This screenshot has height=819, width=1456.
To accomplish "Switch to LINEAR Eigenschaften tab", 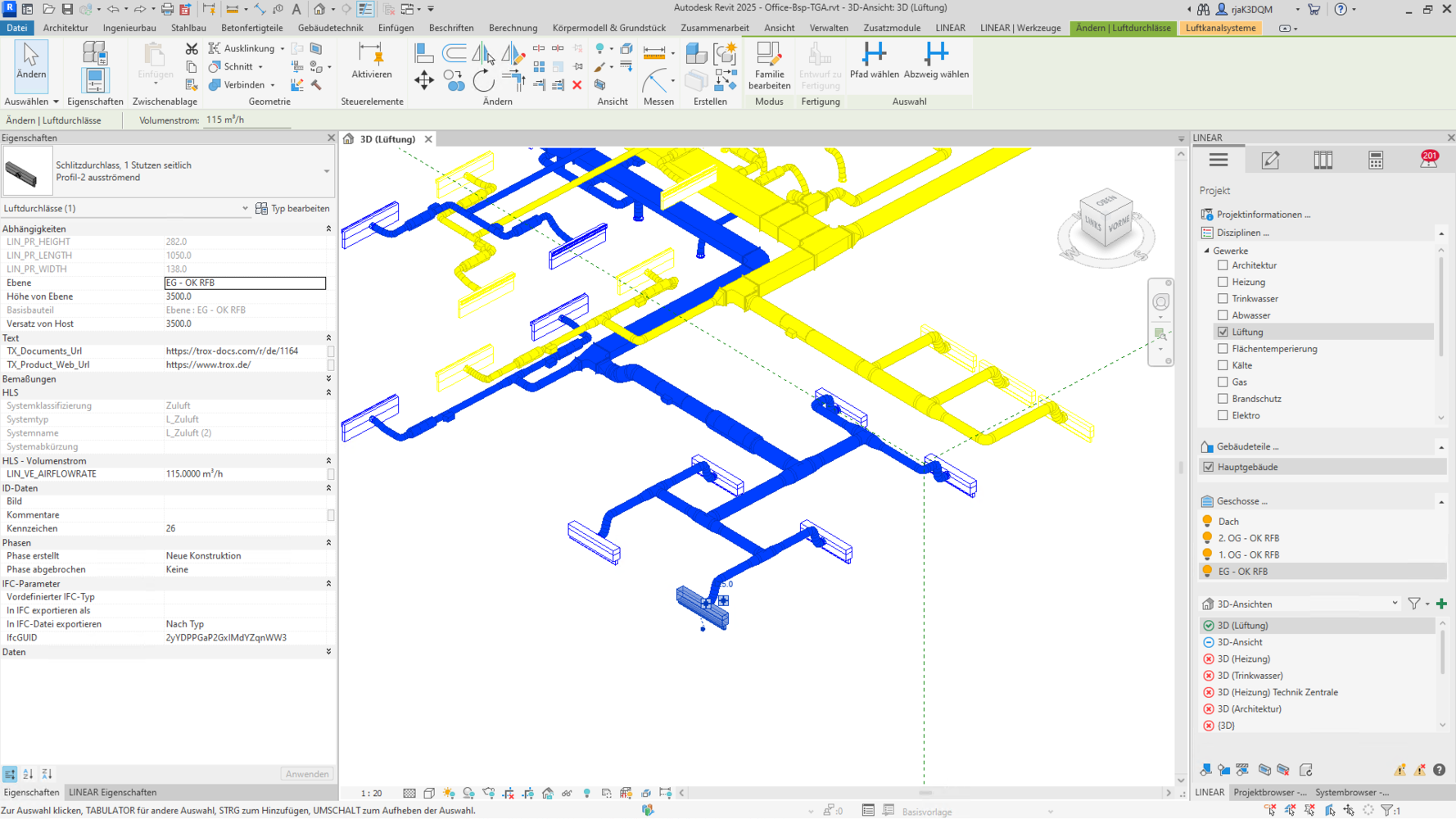I will (x=112, y=792).
